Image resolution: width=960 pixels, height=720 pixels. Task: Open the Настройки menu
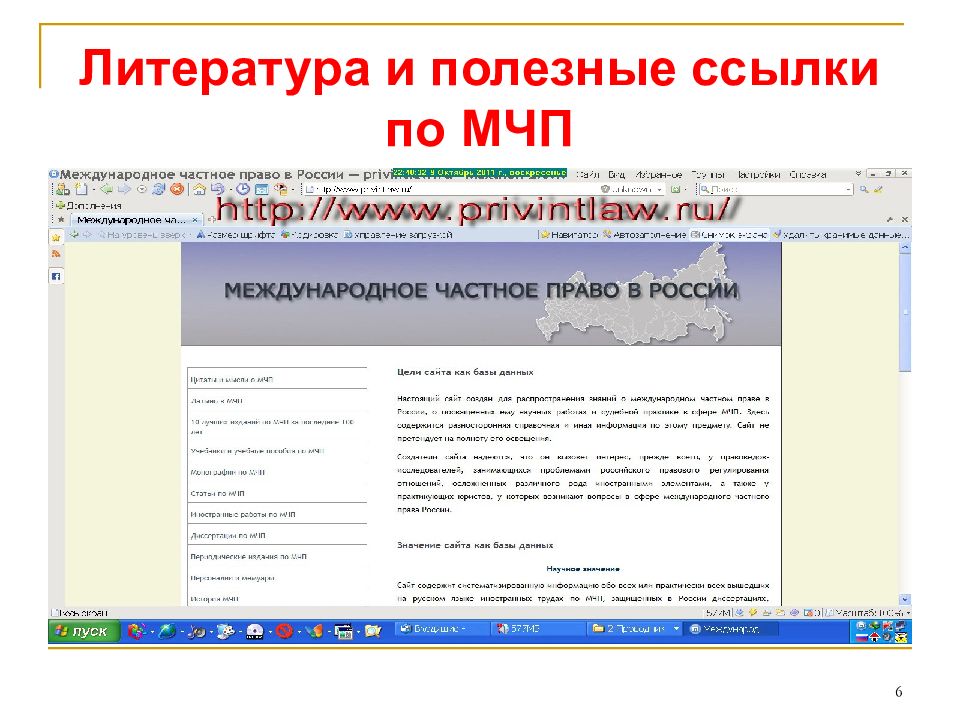(x=758, y=174)
